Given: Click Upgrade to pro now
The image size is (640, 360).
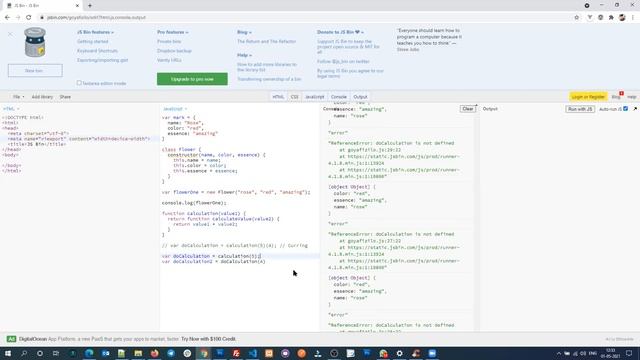Looking at the screenshot, I should 192,79.
